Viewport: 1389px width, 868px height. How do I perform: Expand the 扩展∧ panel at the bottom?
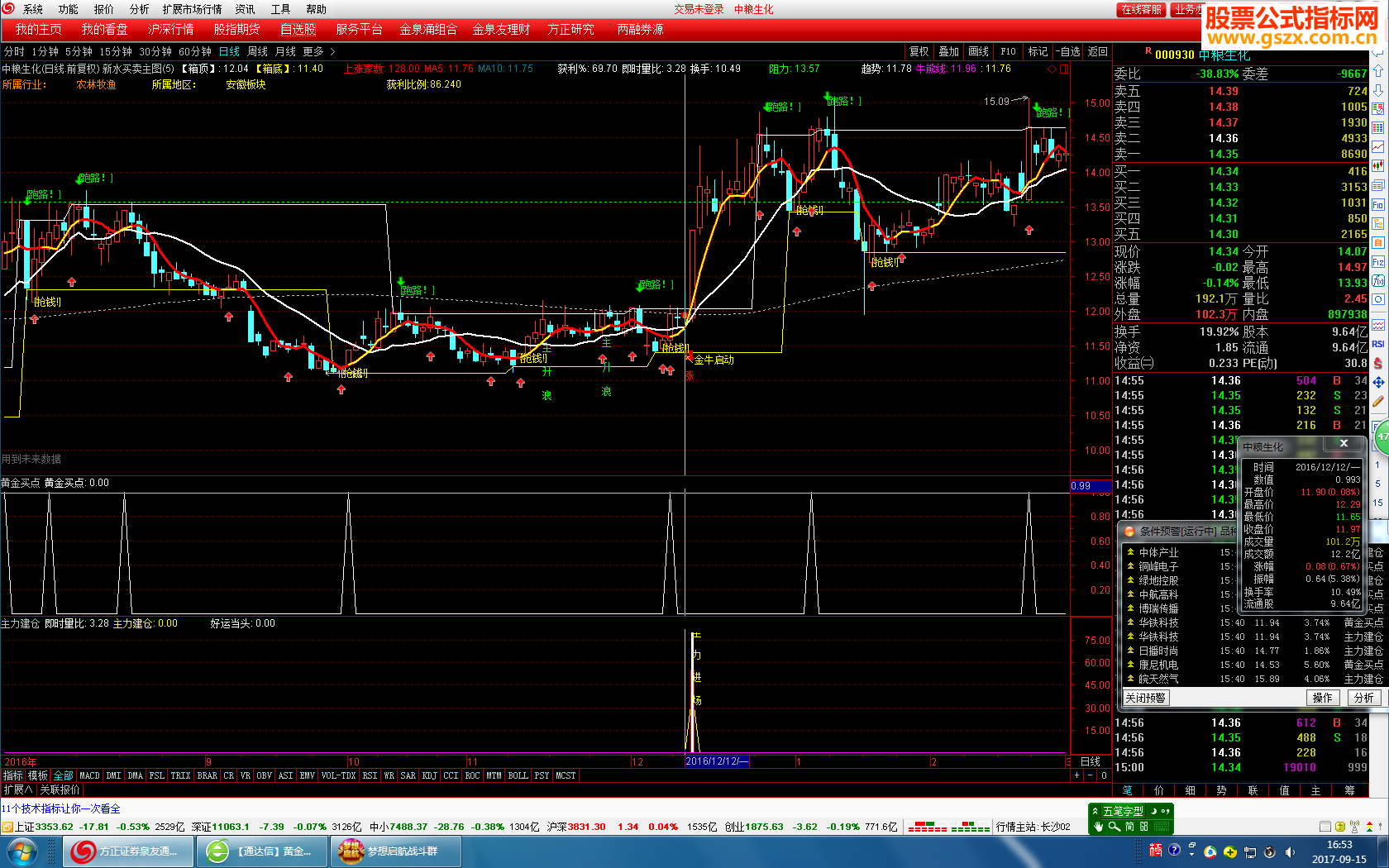point(17,789)
